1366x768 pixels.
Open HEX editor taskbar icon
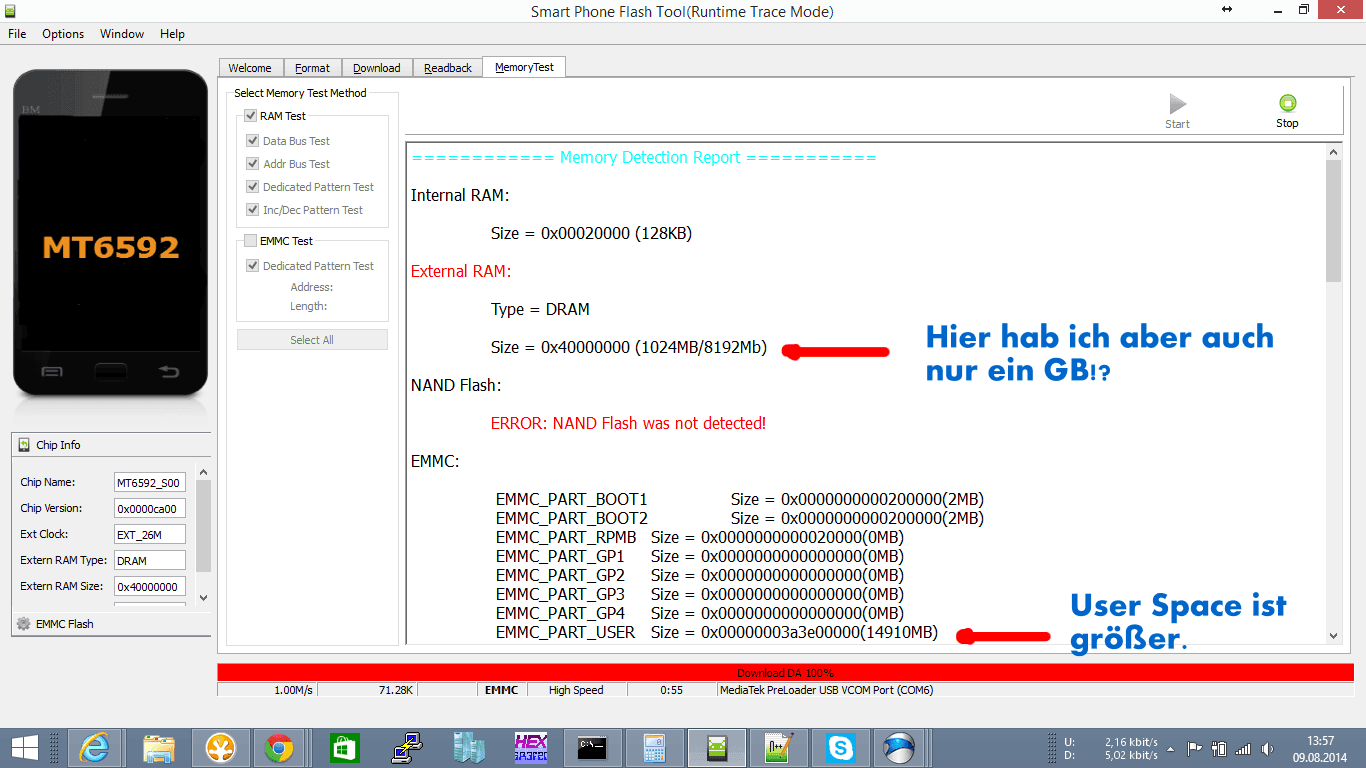pyautogui.click(x=531, y=747)
